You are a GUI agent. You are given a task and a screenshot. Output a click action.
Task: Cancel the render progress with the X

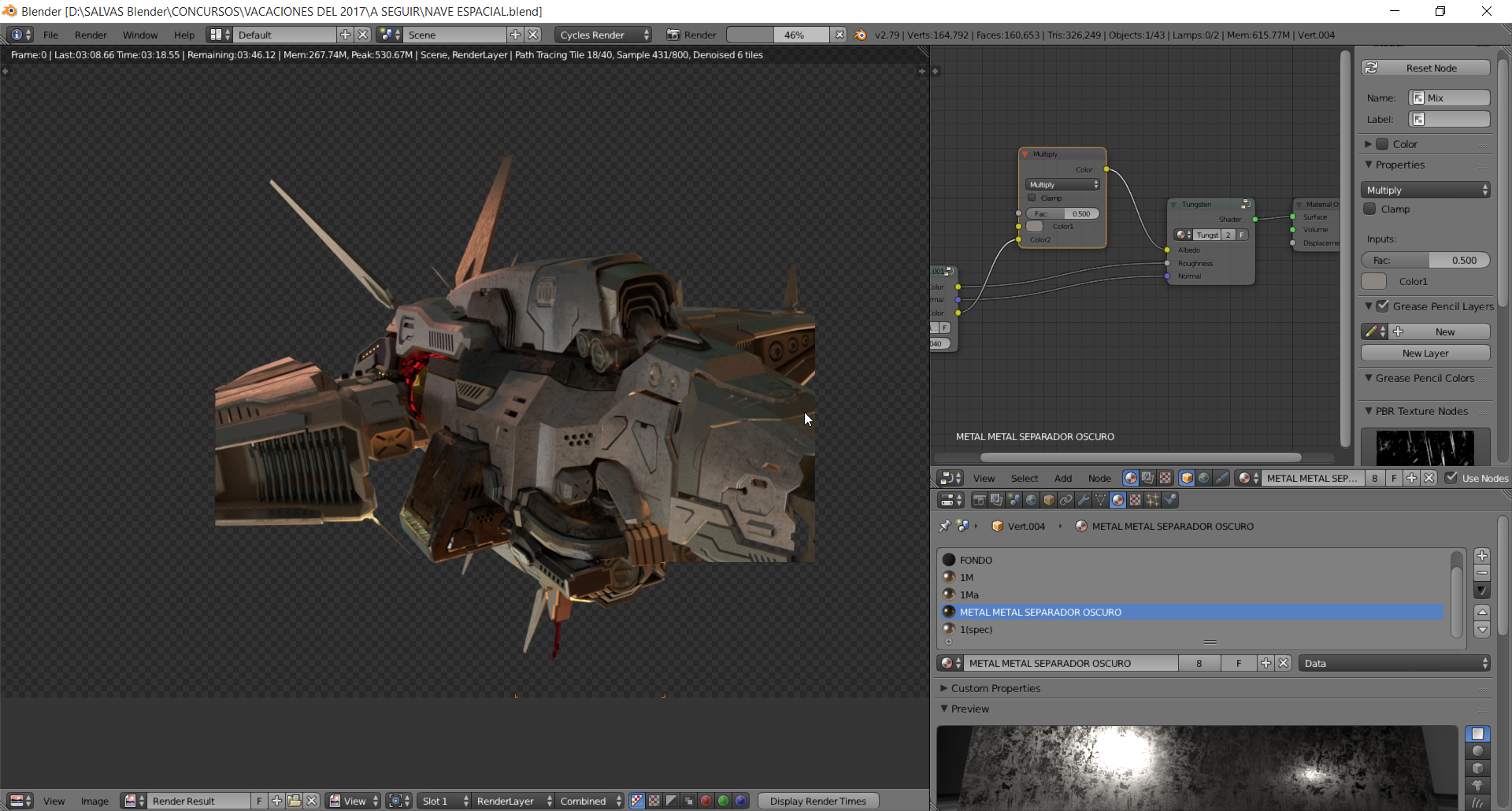point(839,35)
